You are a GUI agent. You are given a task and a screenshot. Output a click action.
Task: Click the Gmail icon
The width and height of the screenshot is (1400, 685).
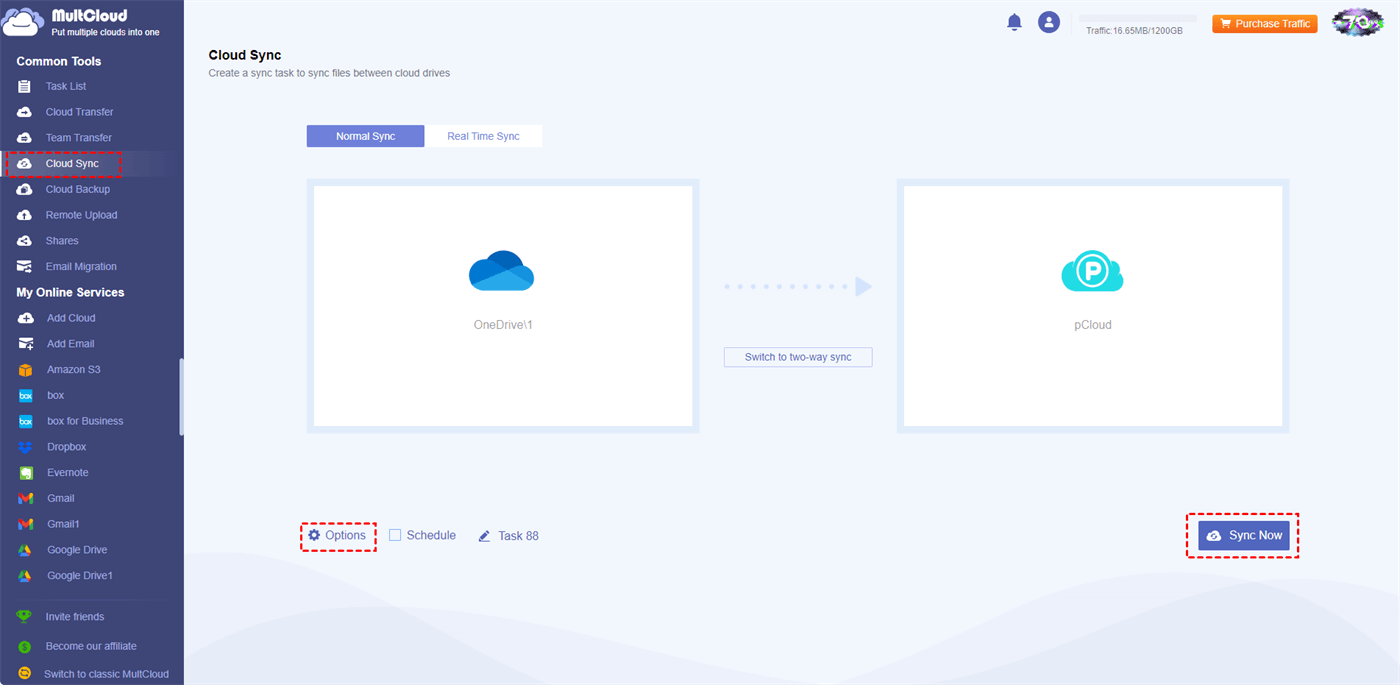pyautogui.click(x=26, y=498)
